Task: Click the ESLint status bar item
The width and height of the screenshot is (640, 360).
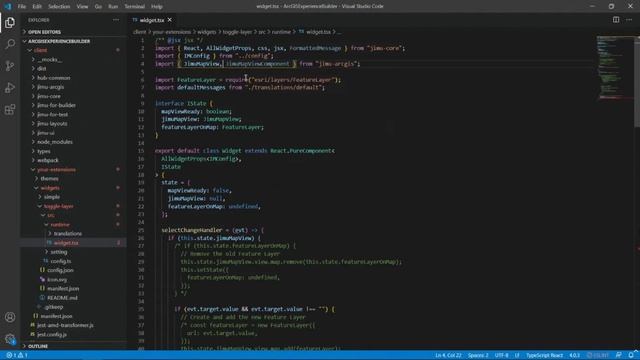Action: [x=598, y=355]
